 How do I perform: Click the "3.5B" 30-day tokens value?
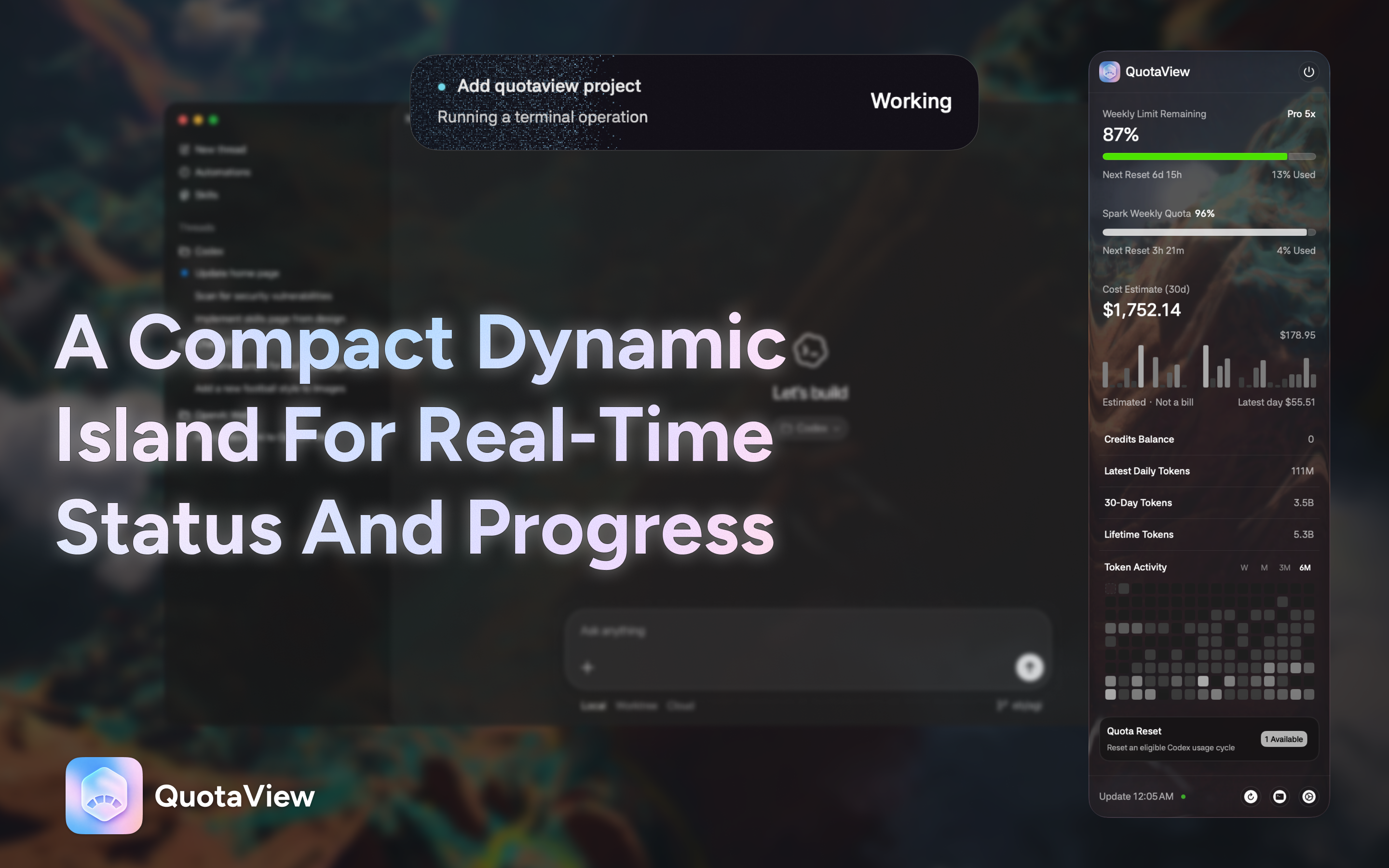[x=1303, y=503]
